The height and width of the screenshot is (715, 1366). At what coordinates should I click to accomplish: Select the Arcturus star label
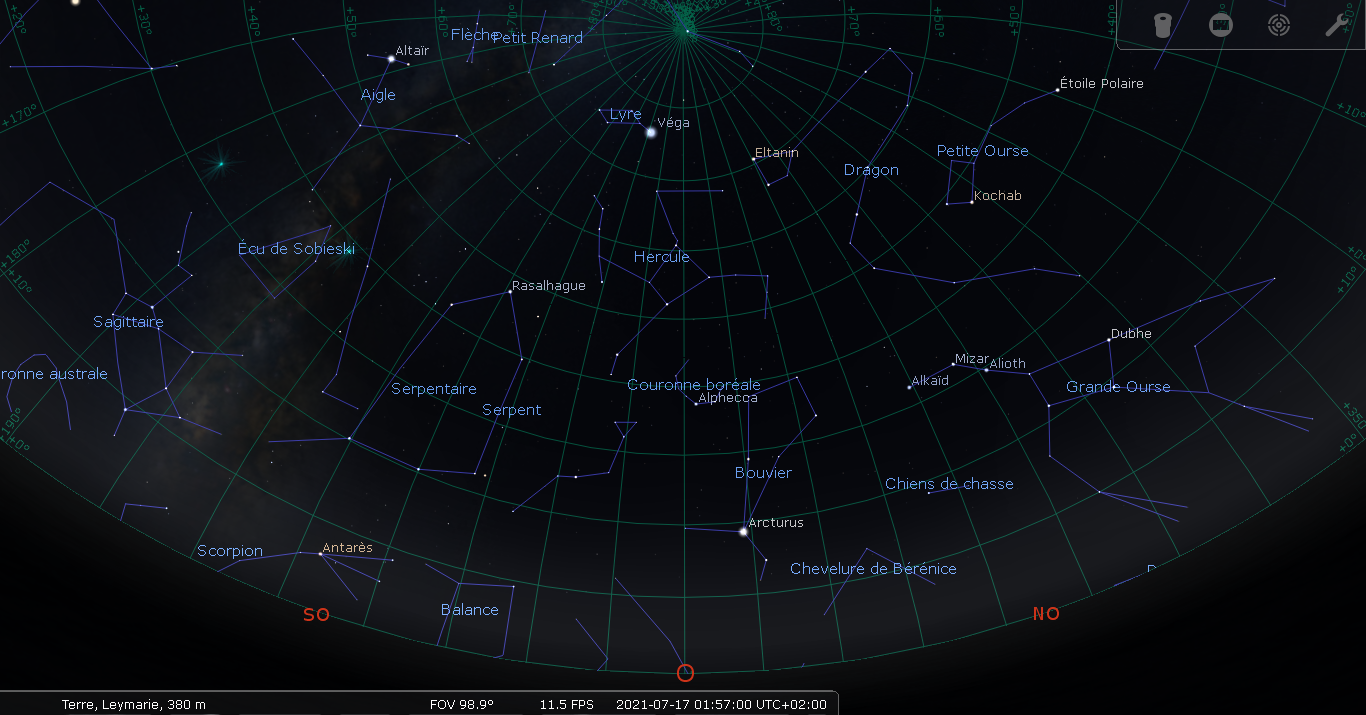776,523
